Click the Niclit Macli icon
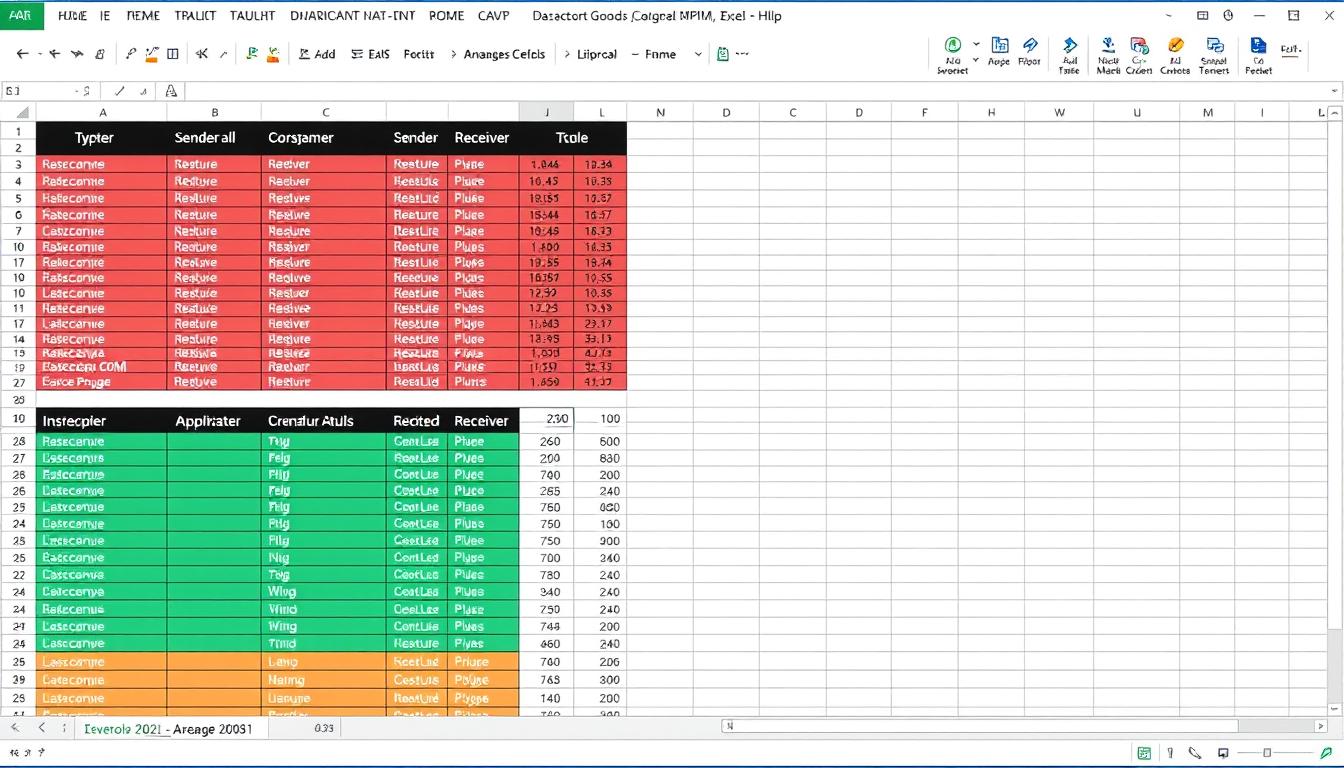This screenshot has width=1344, height=768. point(1108,45)
